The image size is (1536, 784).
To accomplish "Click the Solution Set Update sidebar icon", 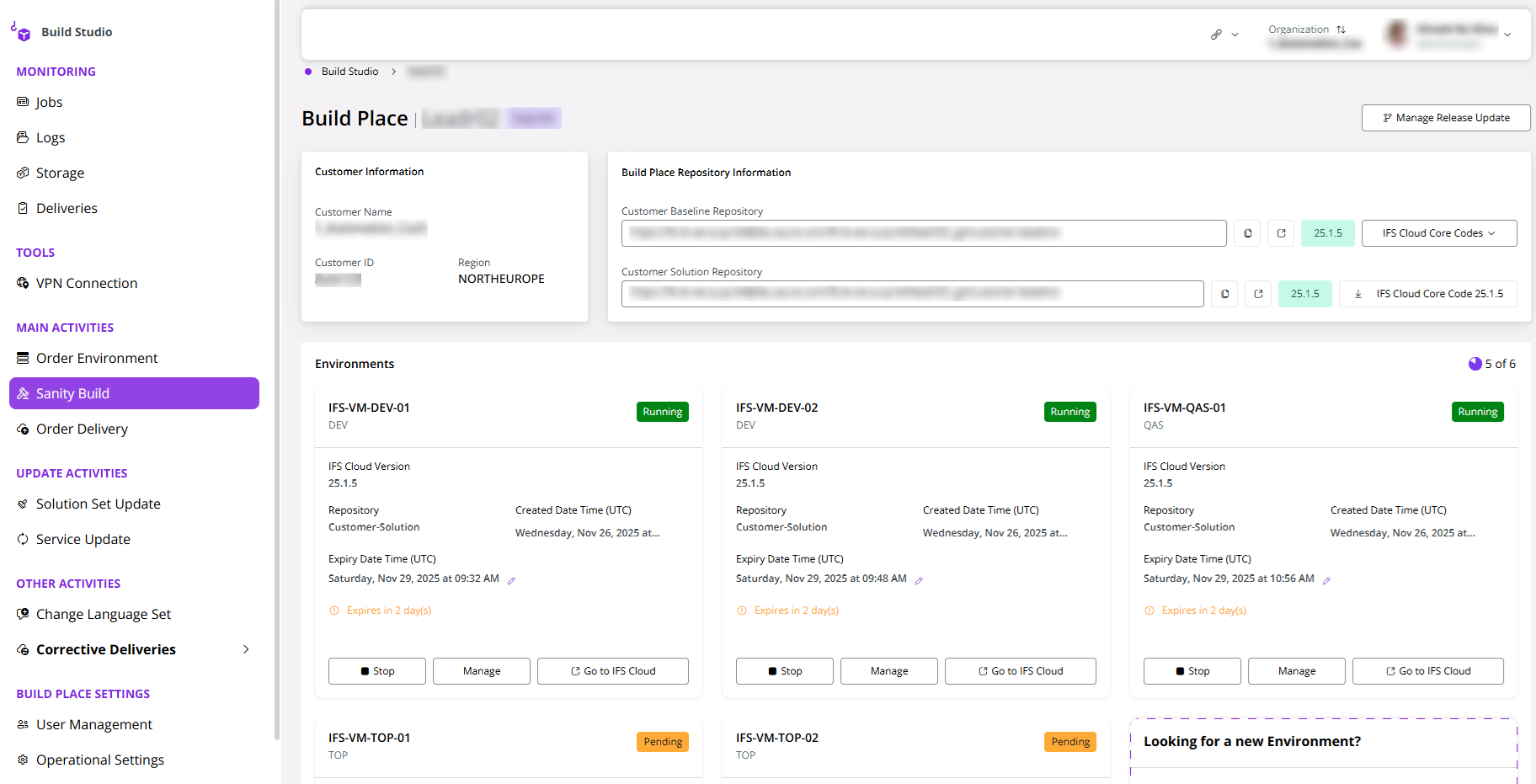I will 23,504.
